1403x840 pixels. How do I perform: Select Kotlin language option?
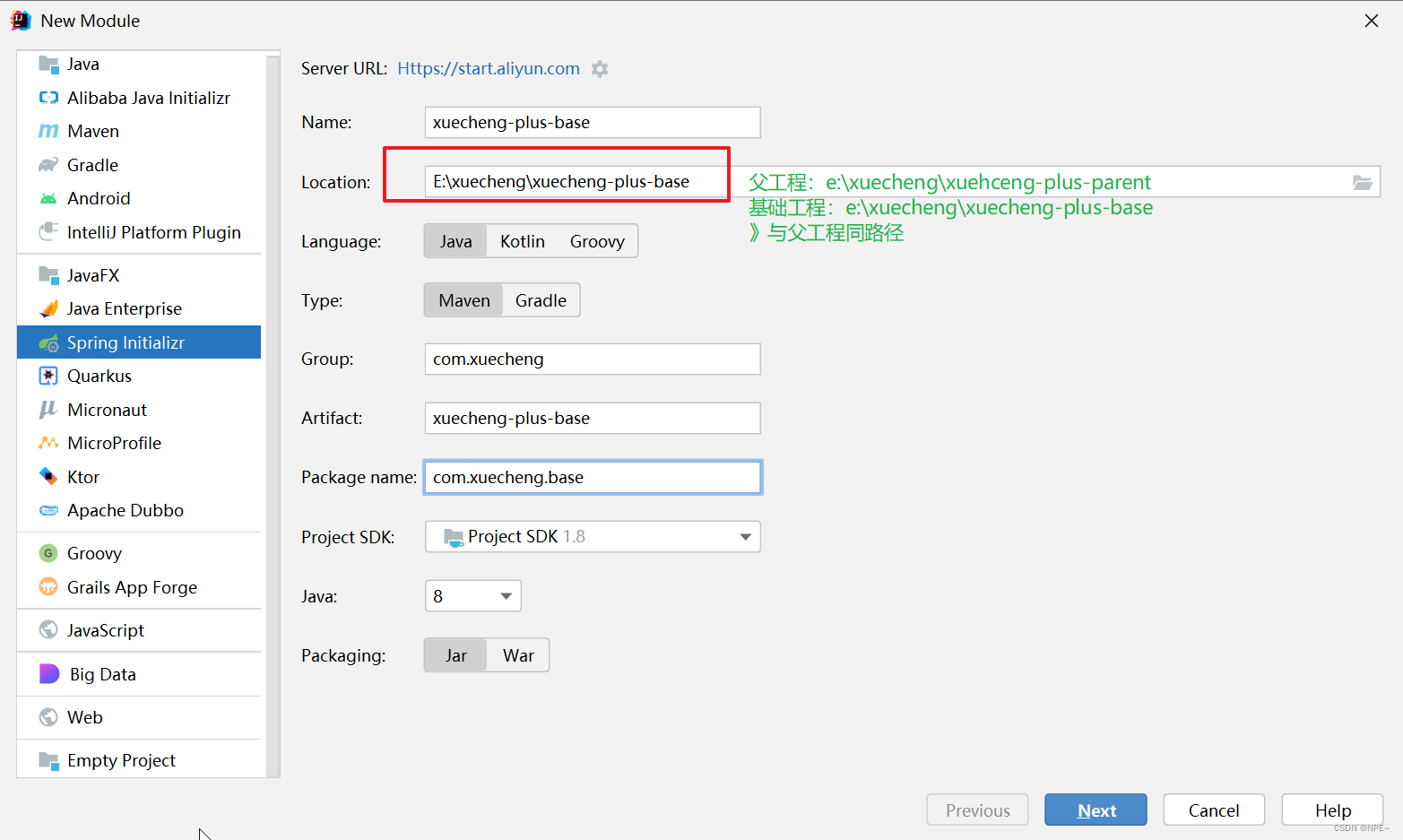pos(523,241)
